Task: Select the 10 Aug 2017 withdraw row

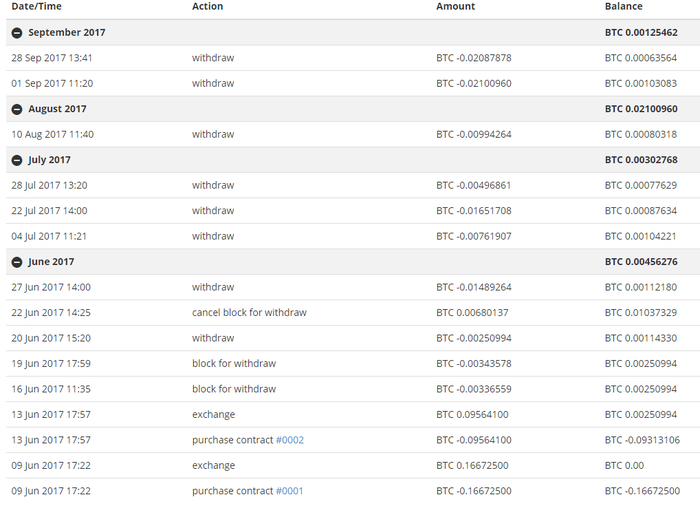Action: pos(353,134)
